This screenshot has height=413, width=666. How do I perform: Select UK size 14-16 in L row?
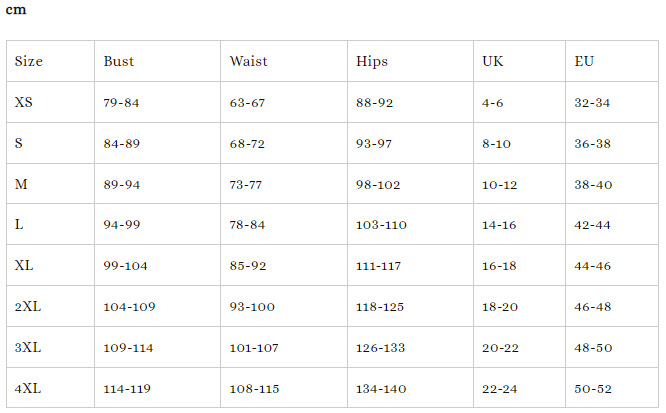[499, 225]
